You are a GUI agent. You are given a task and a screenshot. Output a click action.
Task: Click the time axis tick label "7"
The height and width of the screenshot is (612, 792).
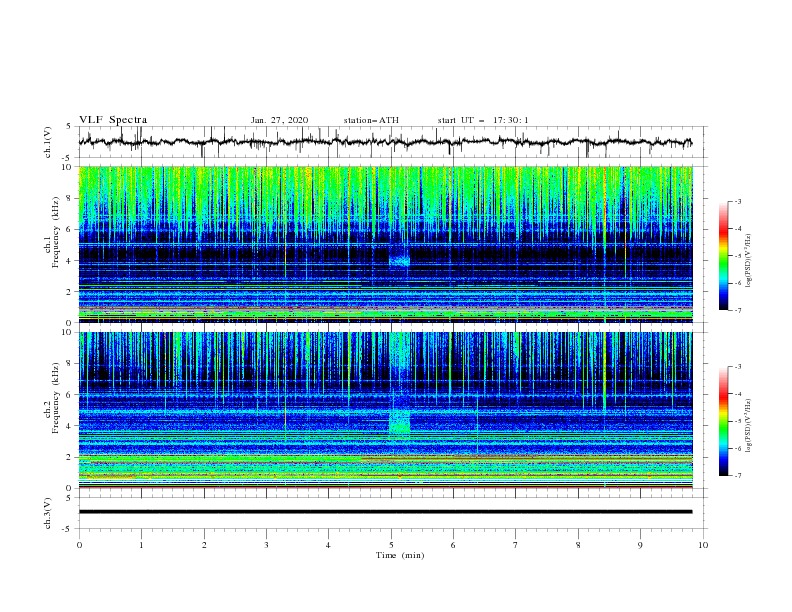coord(516,545)
